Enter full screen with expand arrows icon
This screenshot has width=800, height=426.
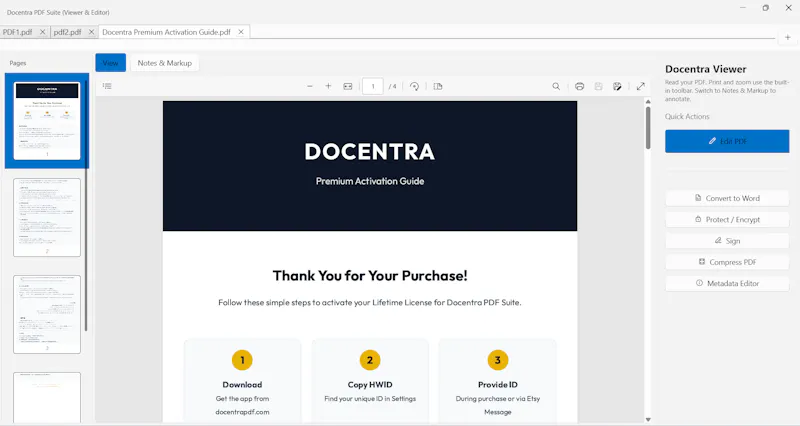coord(641,86)
